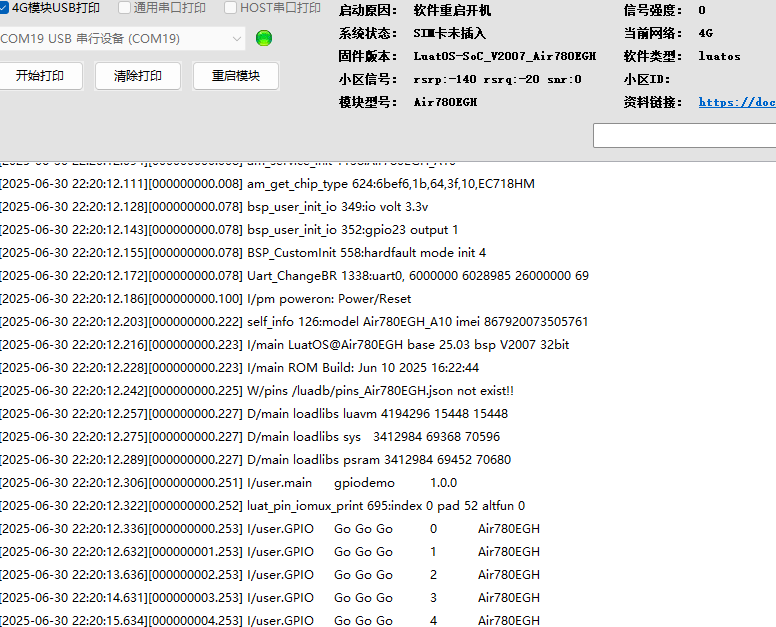Image resolution: width=776 pixels, height=627 pixels.
Task: Select the W/pins json not exist warning
Action: 257,391
